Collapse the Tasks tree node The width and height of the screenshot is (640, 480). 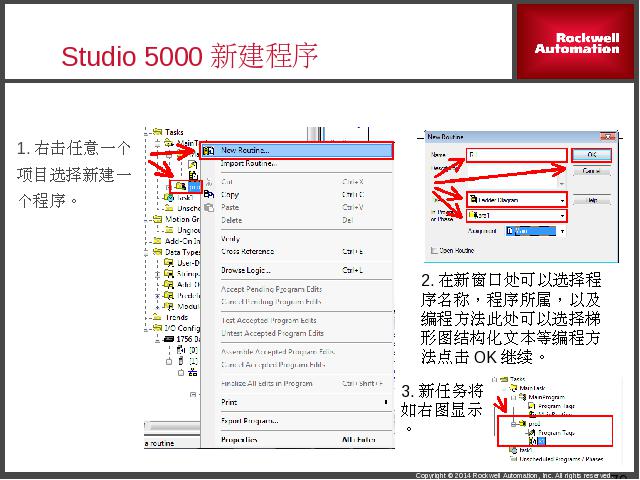147,132
